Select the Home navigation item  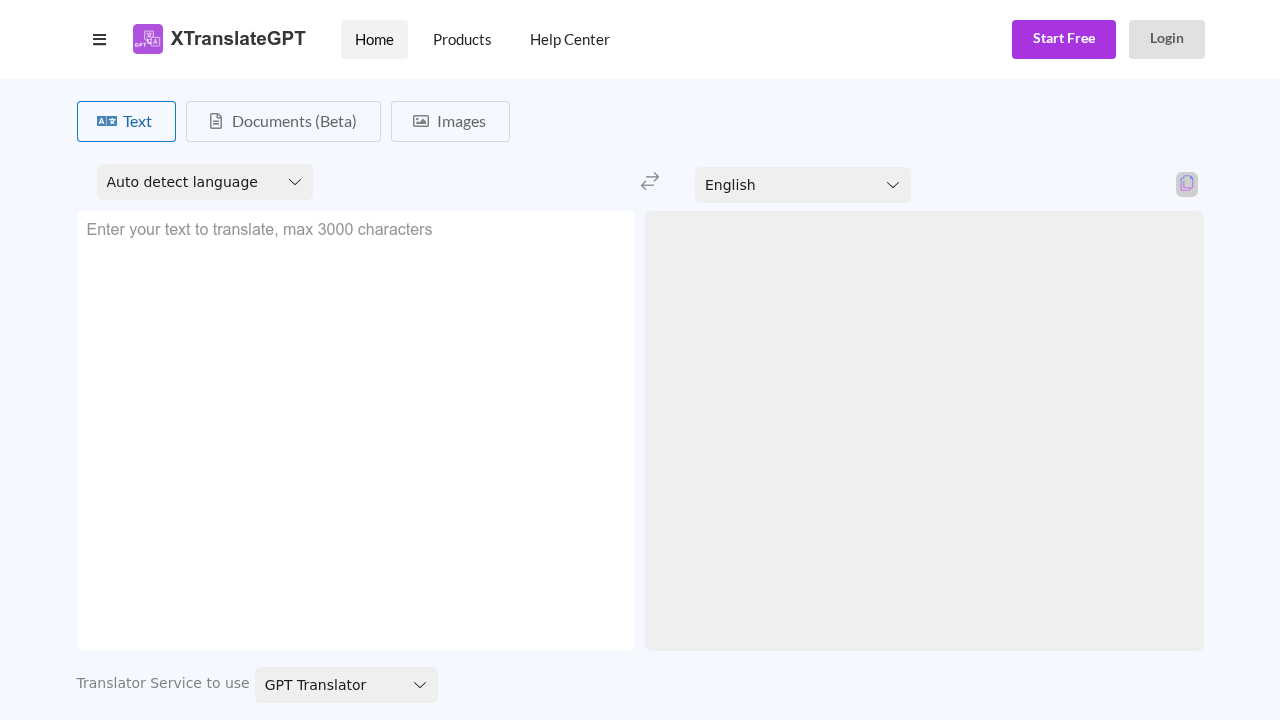[374, 40]
